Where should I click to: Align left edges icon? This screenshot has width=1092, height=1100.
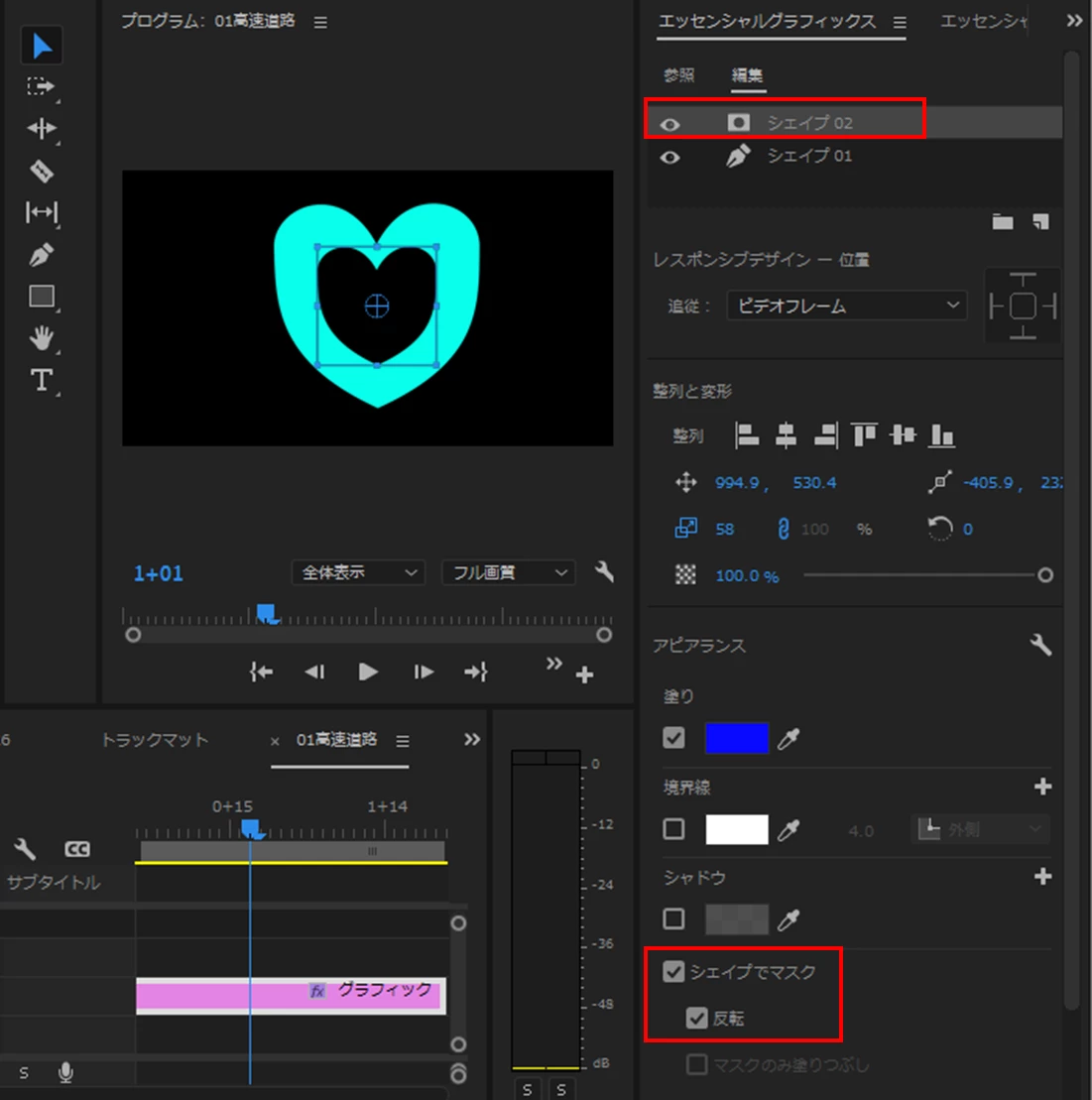746,435
